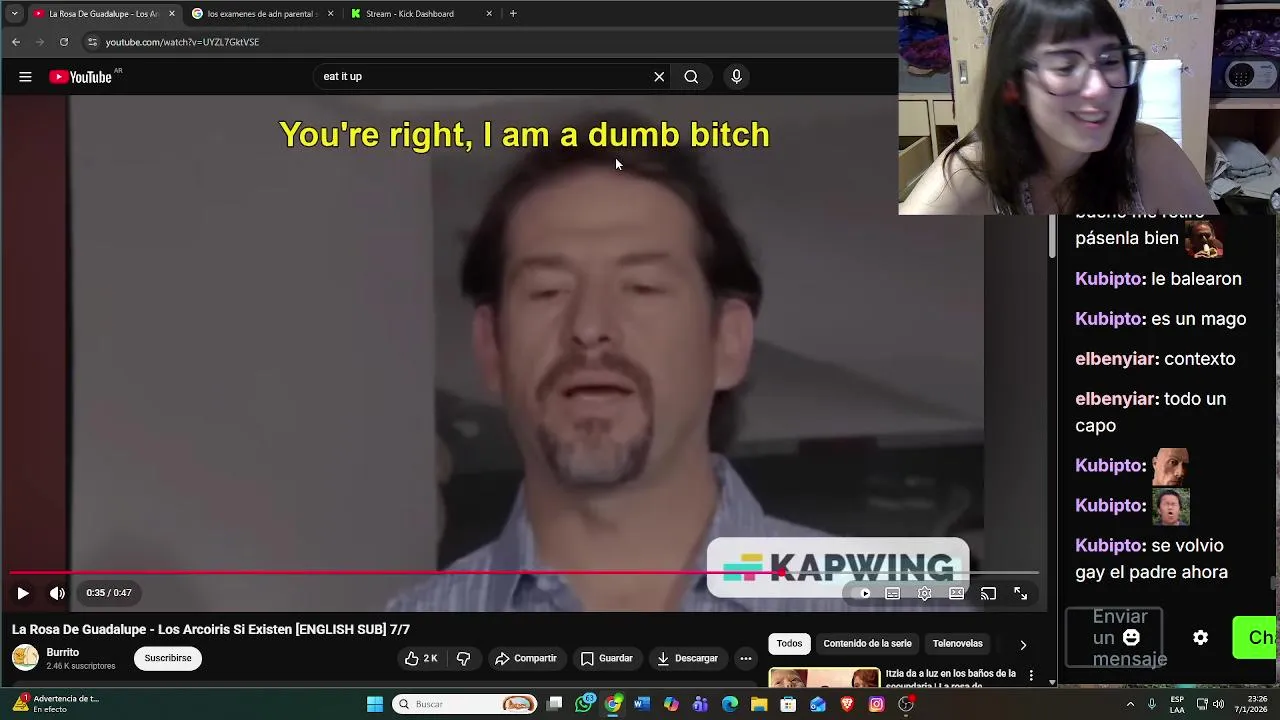This screenshot has width=1280, height=720.
Task: Toggle subtitles/closed captions in the player
Action: coord(893,594)
